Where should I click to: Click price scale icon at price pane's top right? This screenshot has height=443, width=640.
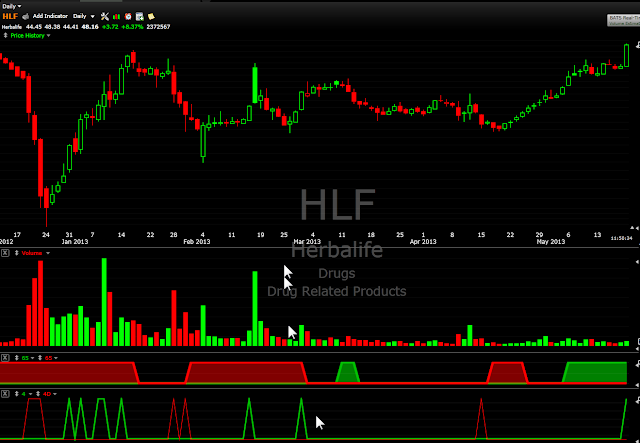pyautogui.click(x=638, y=45)
